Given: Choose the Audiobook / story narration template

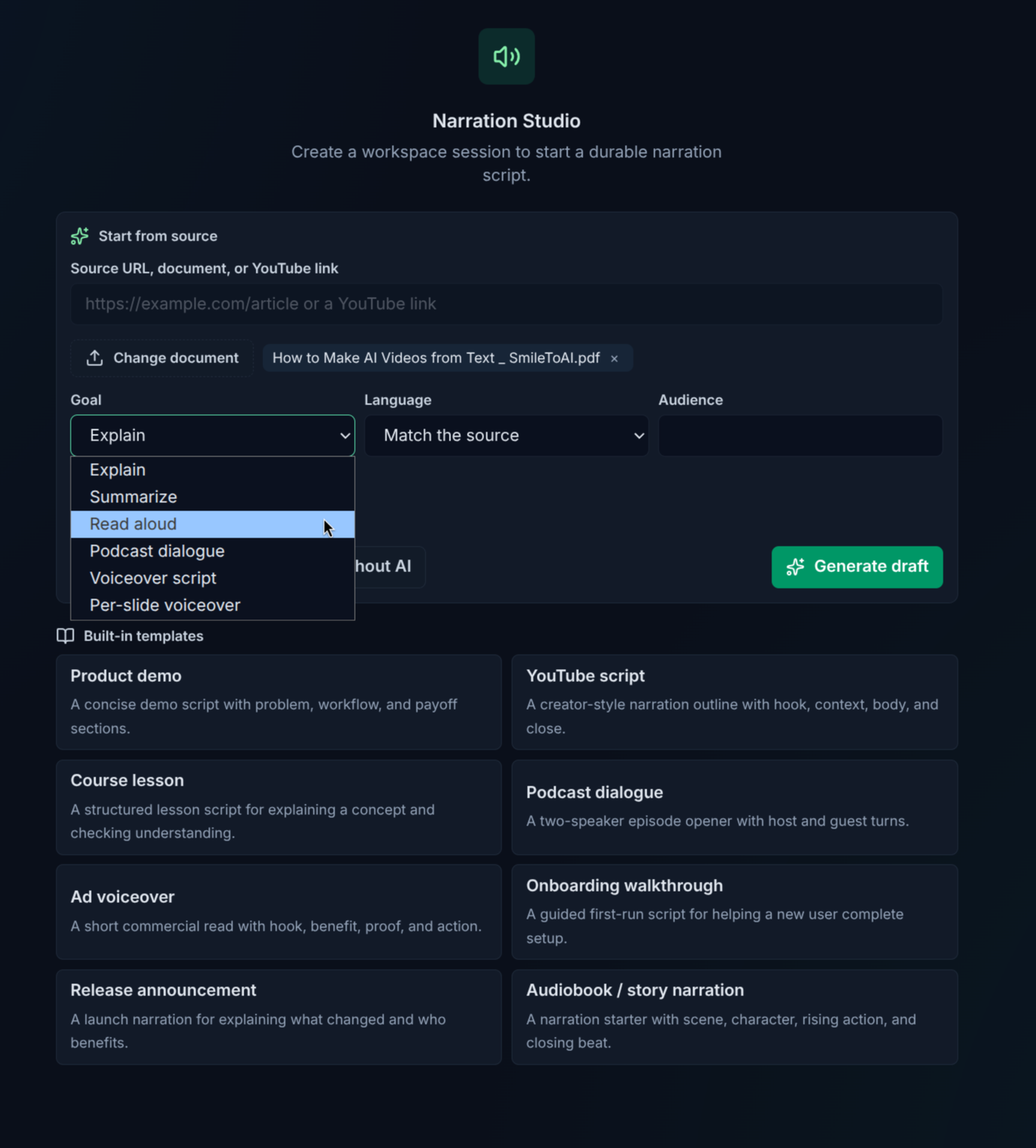Looking at the screenshot, I should (735, 1017).
